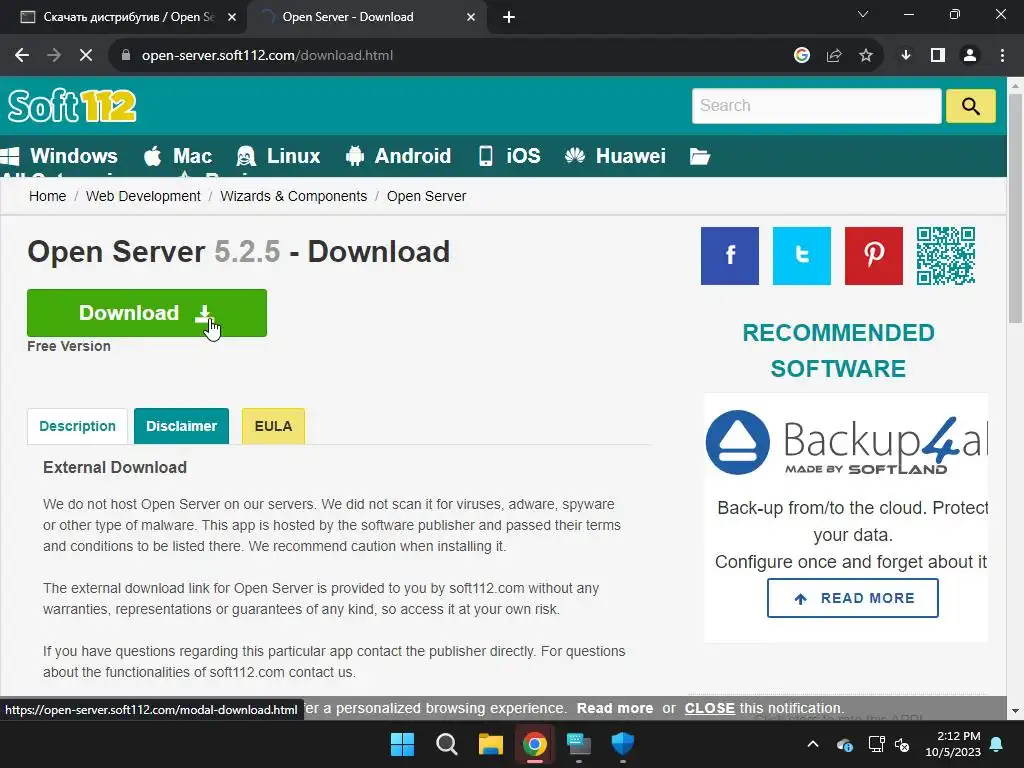Open the folder categories icon in navbar
Viewport: 1024px width, 768px height.
pyautogui.click(x=699, y=156)
